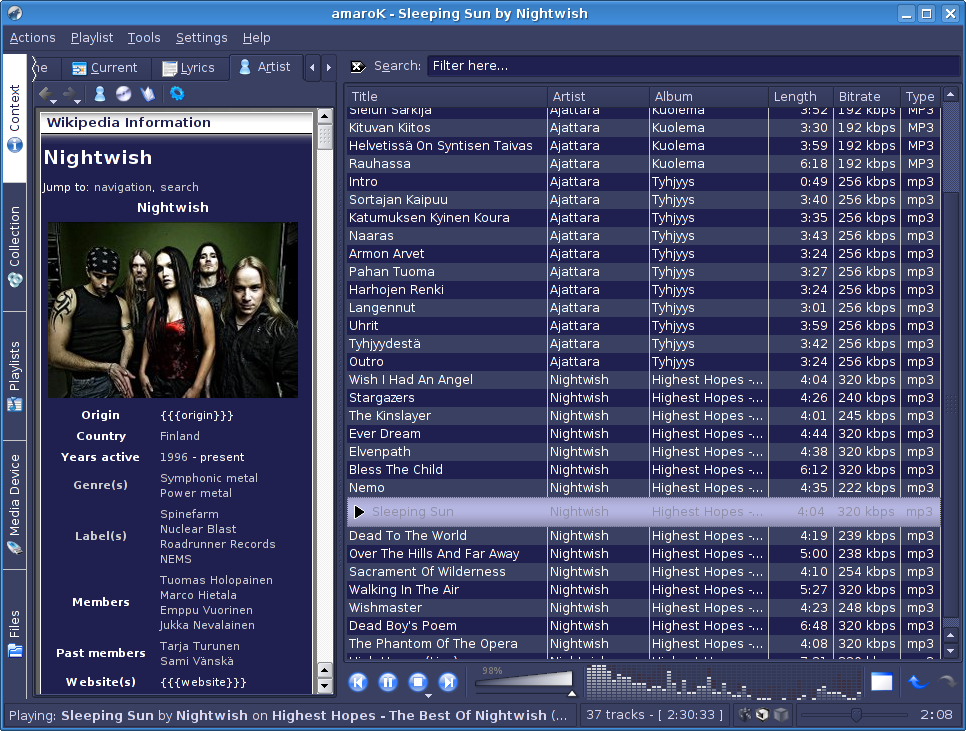966x731 pixels.
Task: Sort playlist by Album column
Action: 708,97
